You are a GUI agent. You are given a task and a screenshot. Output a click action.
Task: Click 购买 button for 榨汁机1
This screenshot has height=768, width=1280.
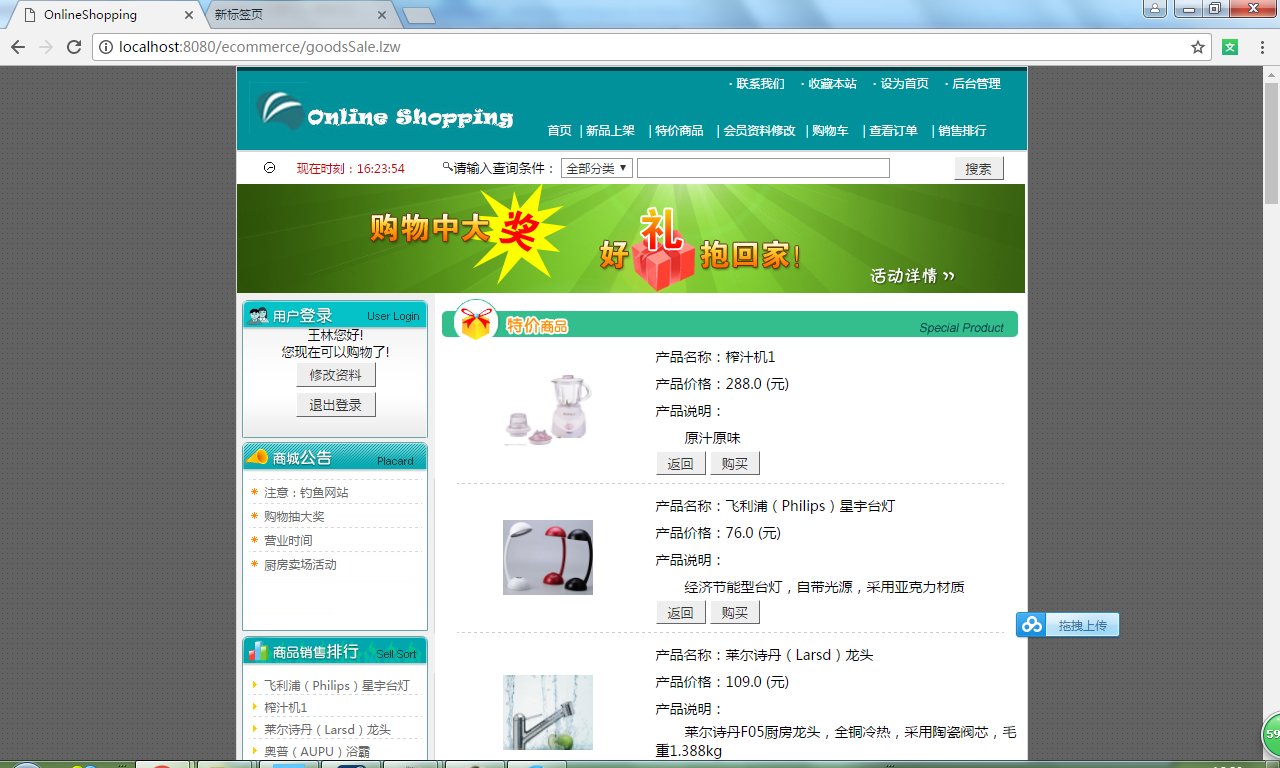coord(734,462)
